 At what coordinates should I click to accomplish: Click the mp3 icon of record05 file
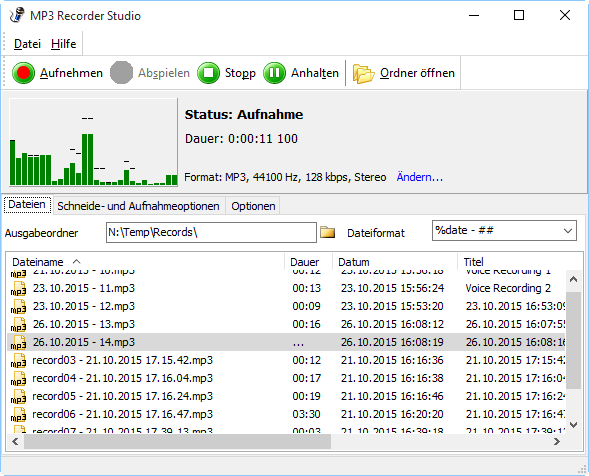(x=18, y=397)
